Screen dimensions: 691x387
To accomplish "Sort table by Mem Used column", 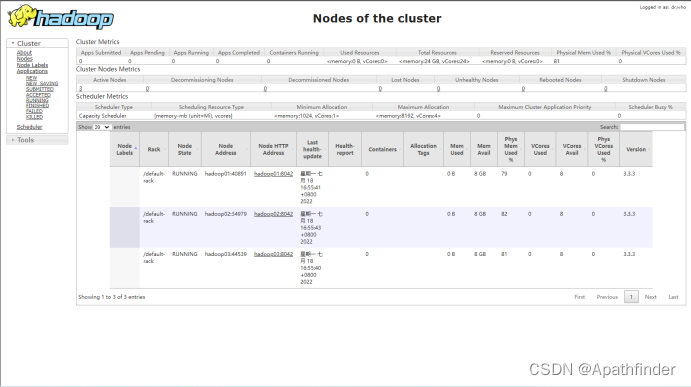I will point(457,149).
